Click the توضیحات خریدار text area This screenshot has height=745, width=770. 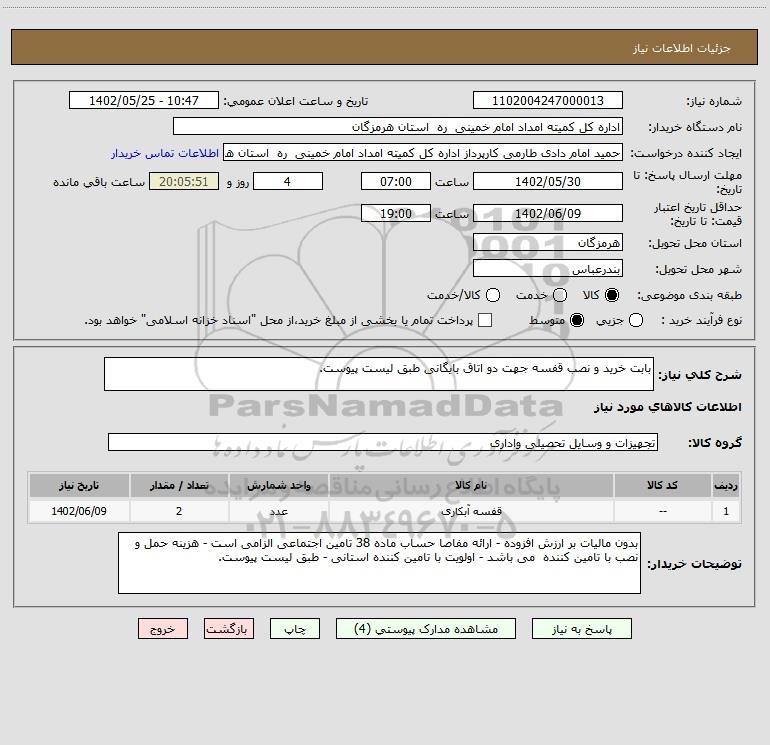click(x=379, y=563)
